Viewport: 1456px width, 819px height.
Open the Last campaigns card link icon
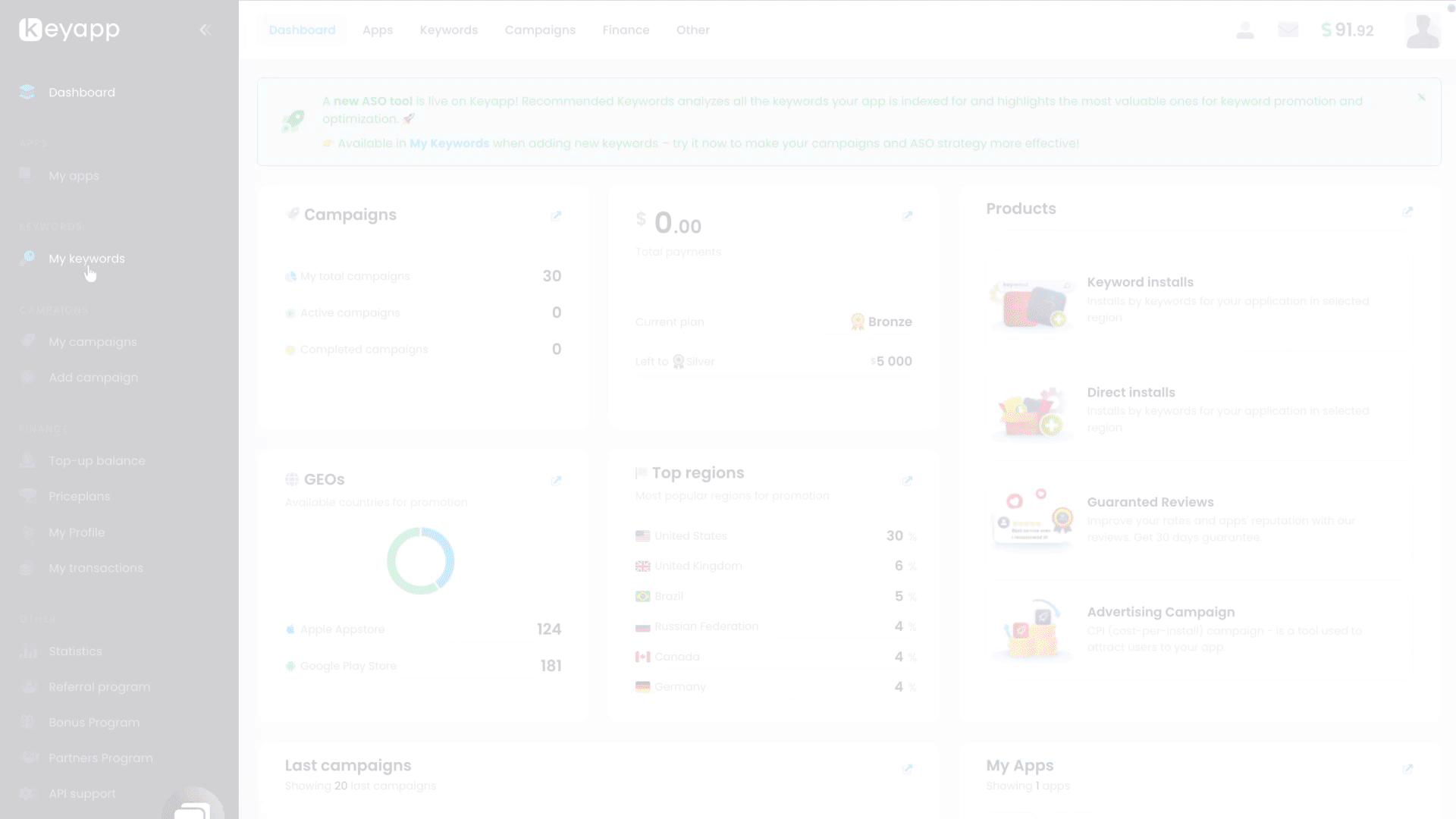[x=907, y=769]
